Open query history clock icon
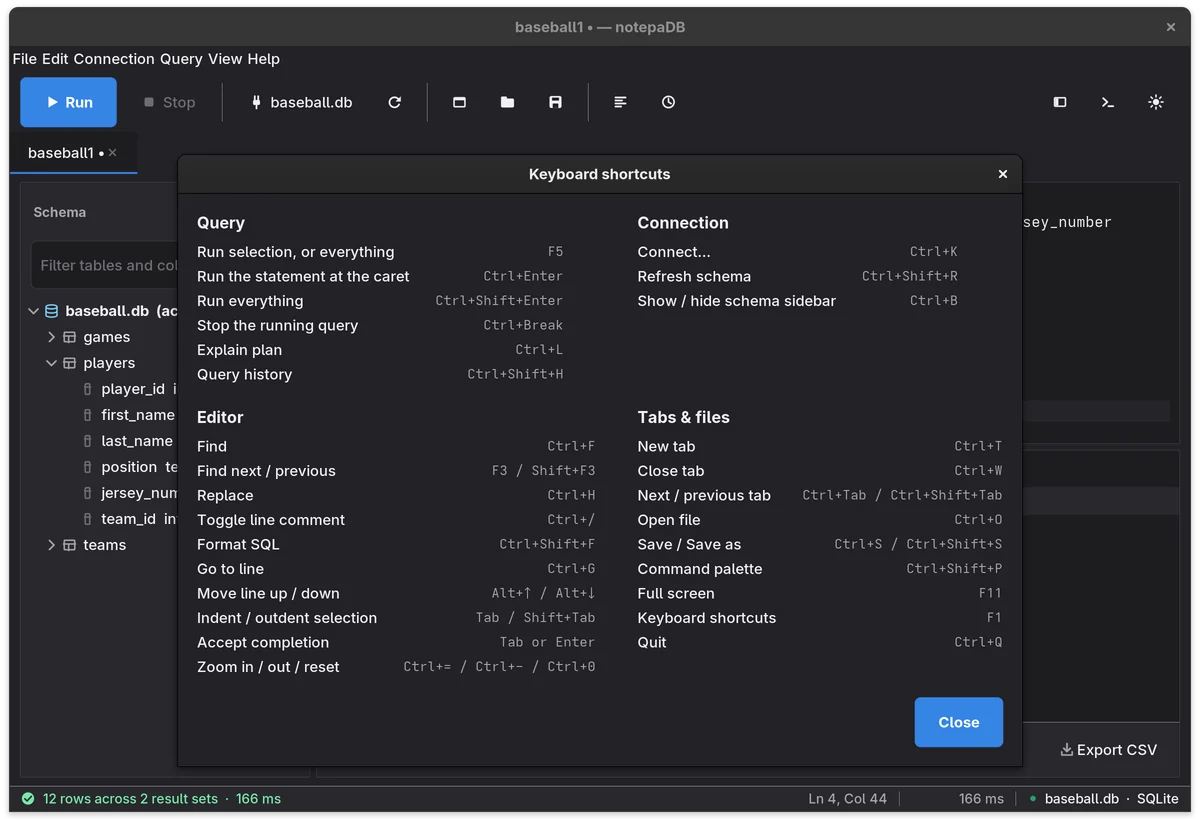Image resolution: width=1200 pixels, height=823 pixels. click(668, 102)
